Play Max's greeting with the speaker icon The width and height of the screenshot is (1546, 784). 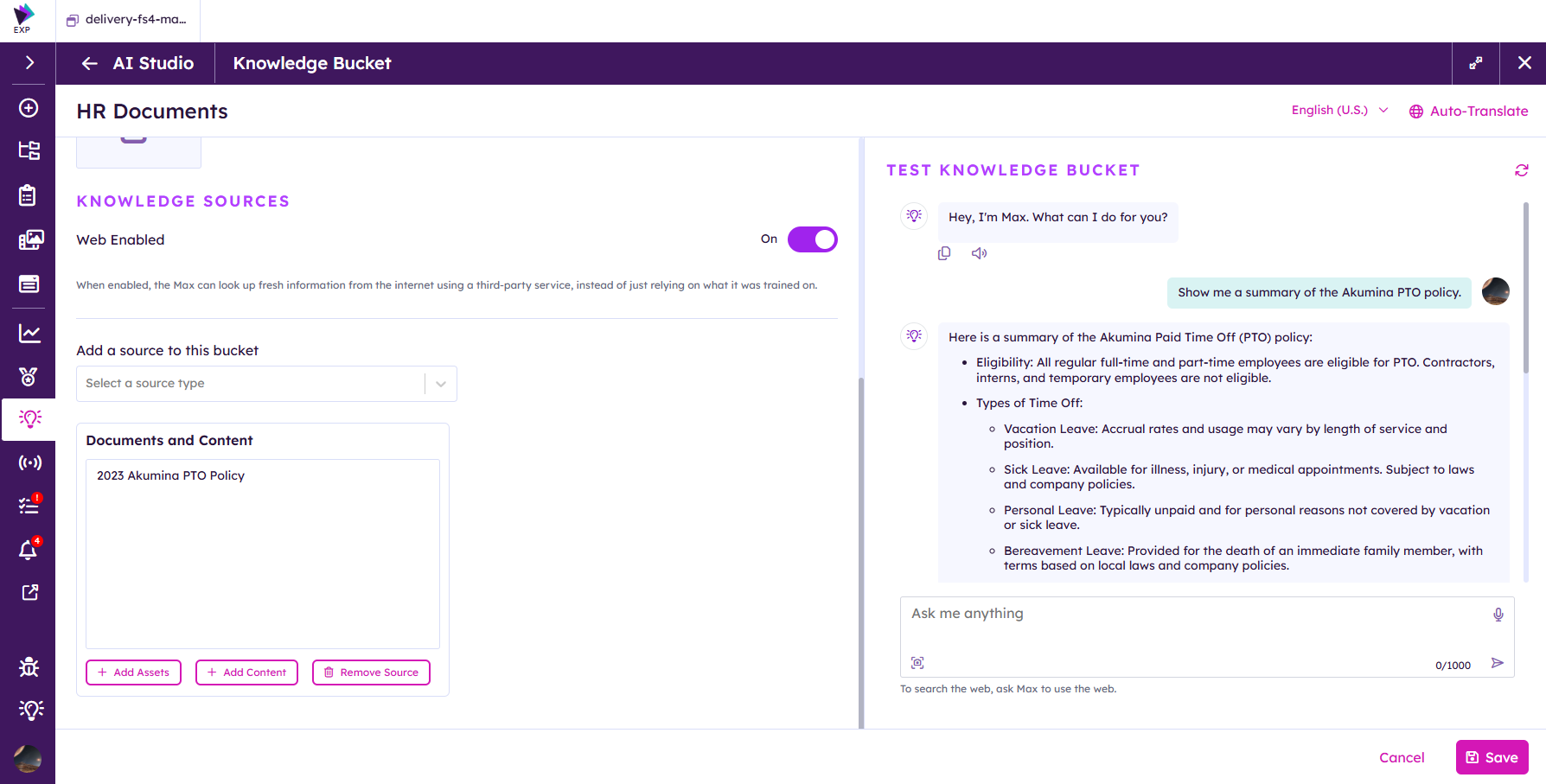979,253
